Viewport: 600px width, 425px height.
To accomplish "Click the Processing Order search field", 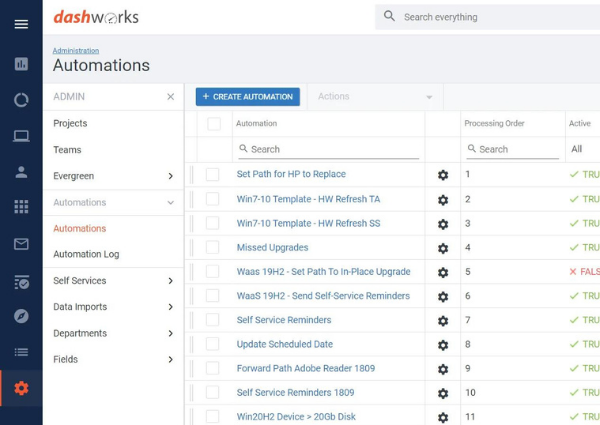I will (x=513, y=149).
